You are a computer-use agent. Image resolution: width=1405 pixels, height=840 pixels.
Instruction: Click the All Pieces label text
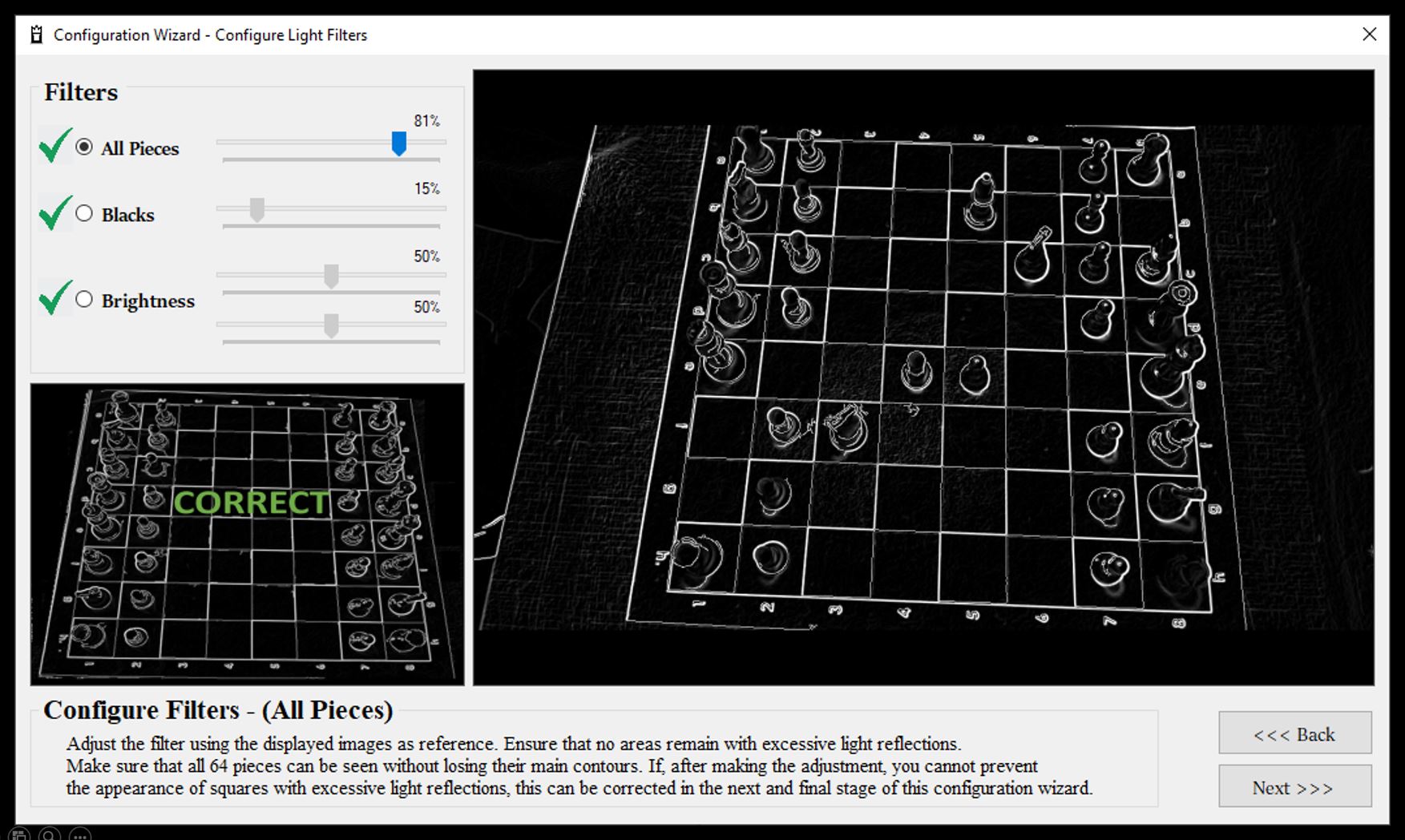click(139, 148)
